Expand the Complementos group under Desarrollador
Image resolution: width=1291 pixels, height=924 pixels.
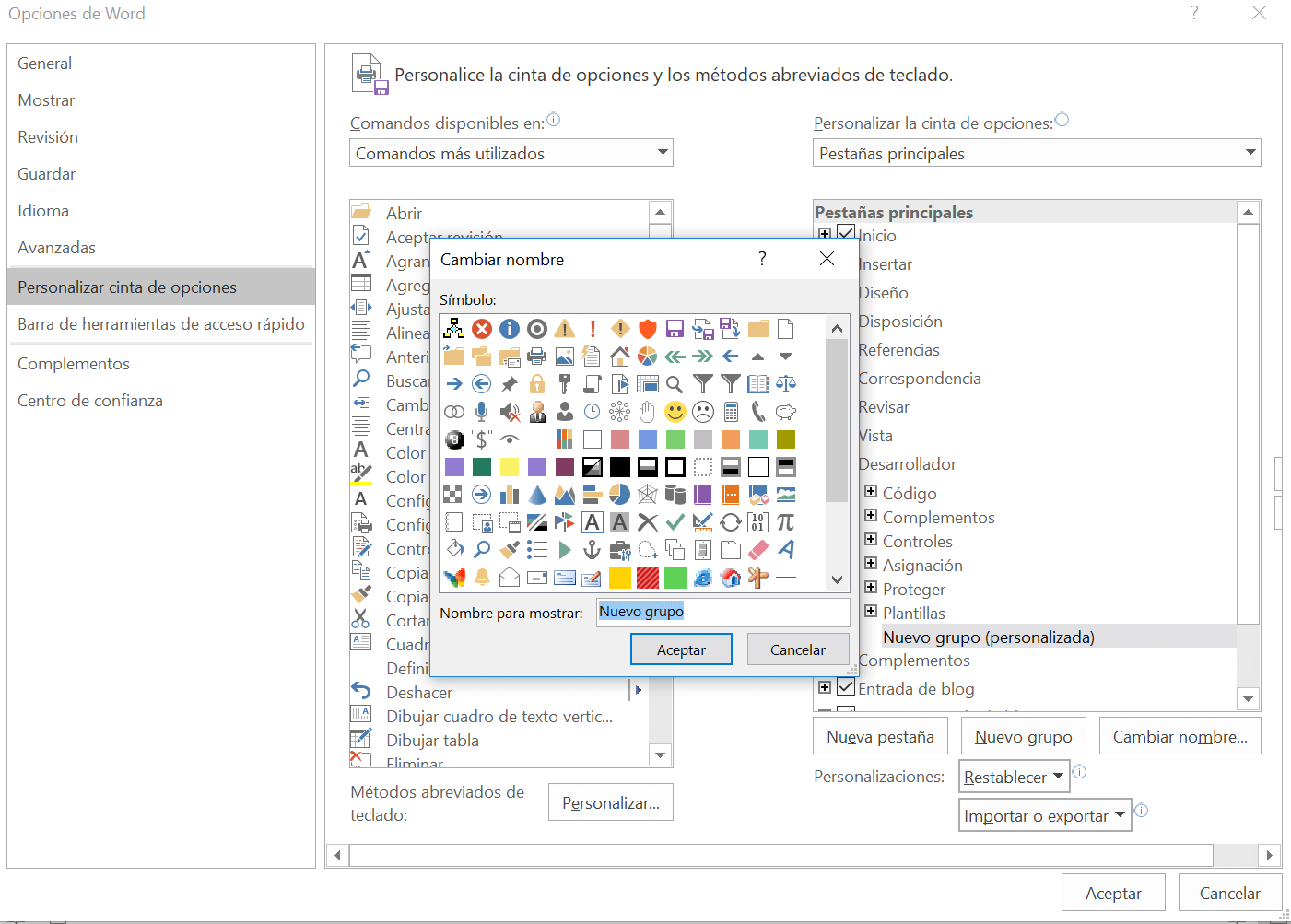[x=871, y=515]
